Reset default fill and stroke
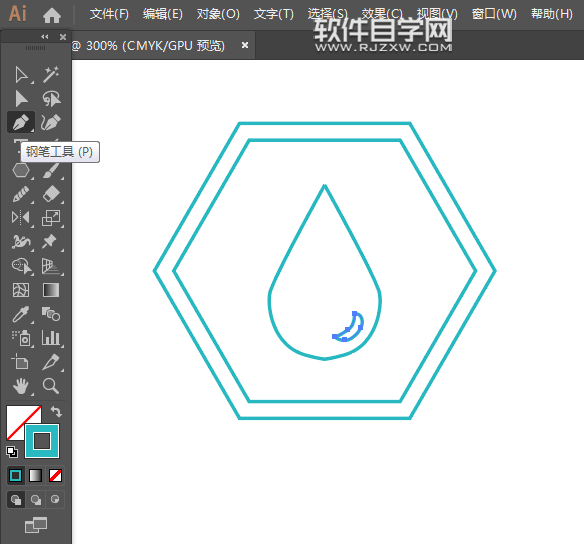Image resolution: width=584 pixels, height=544 pixels. coord(12,452)
